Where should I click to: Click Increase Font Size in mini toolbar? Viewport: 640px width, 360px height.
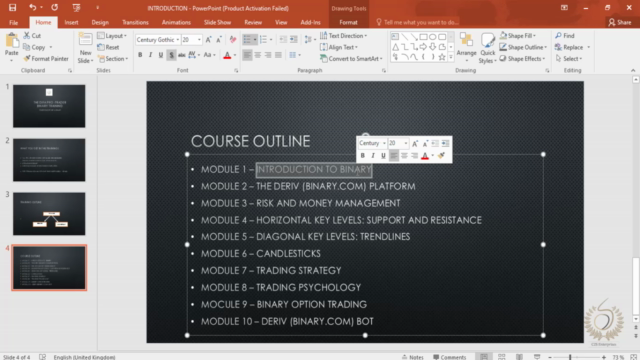click(415, 143)
